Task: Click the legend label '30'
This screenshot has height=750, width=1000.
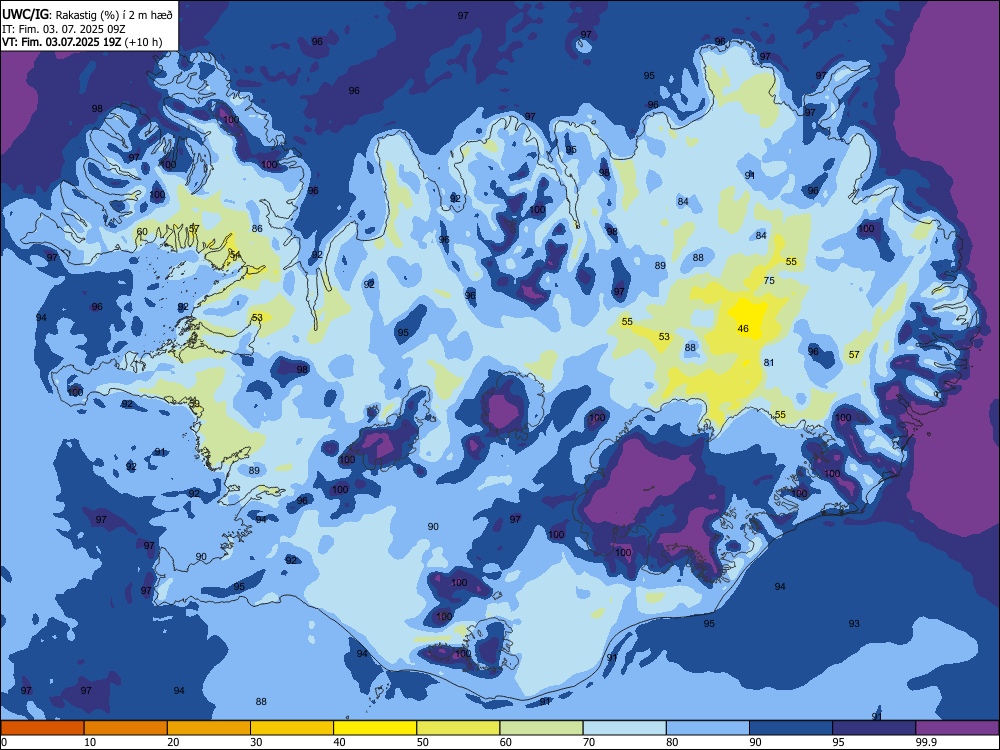Action: [256, 742]
